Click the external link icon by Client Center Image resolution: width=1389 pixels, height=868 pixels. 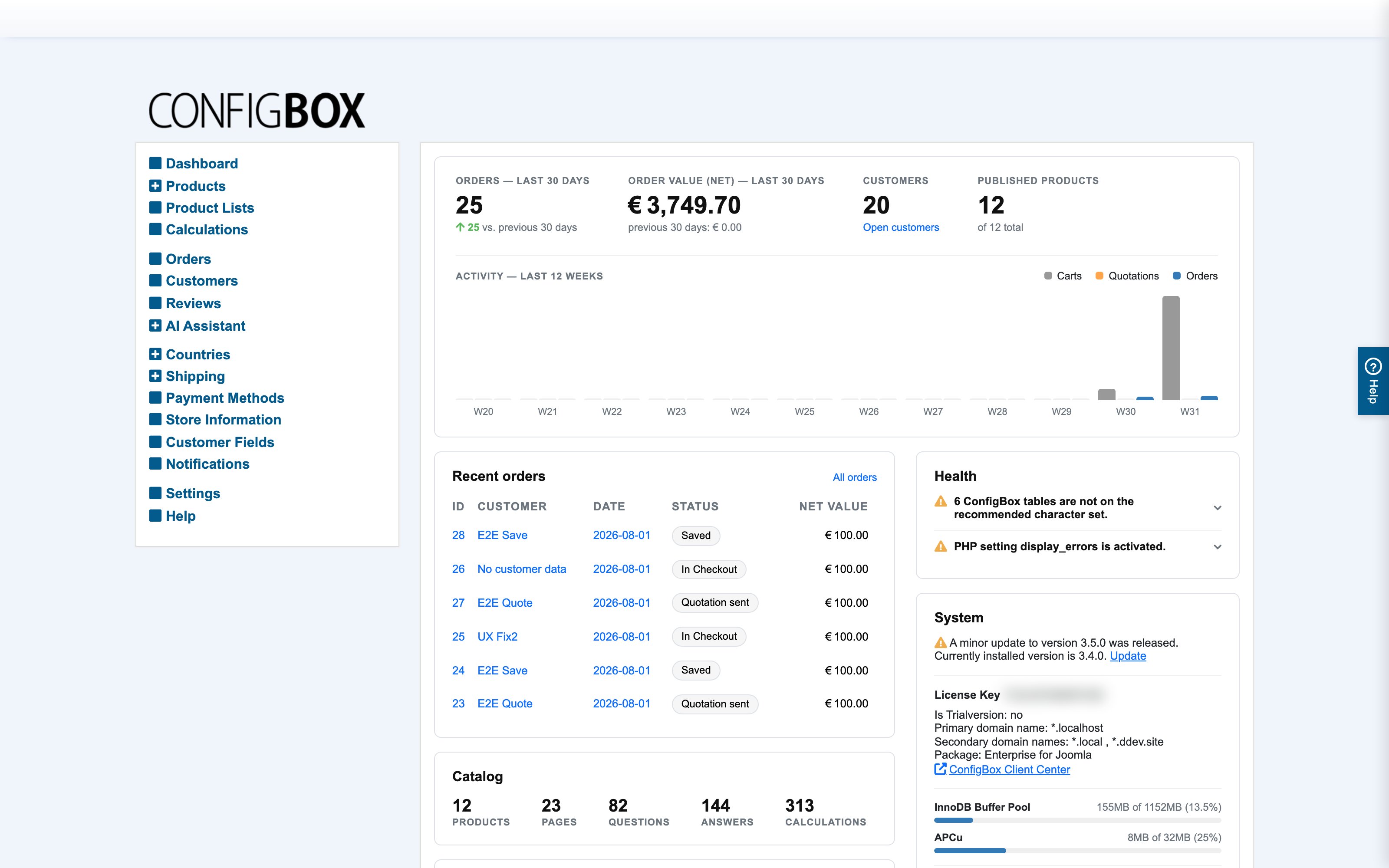coord(940,769)
